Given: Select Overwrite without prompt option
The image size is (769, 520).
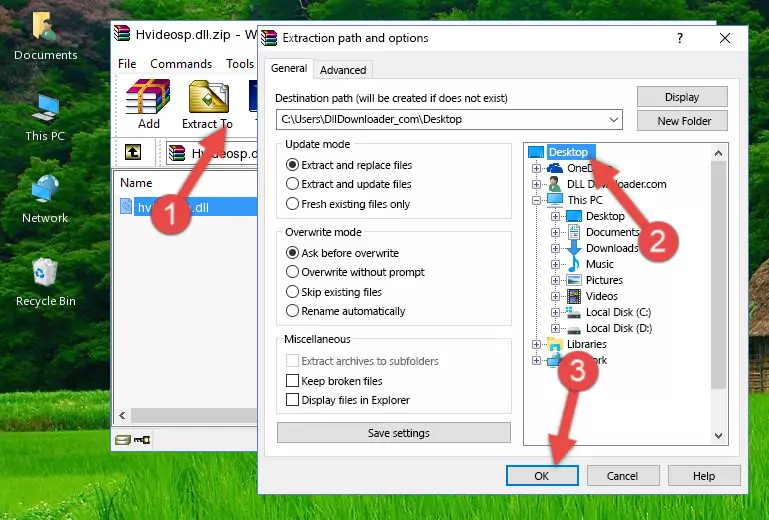Looking at the screenshot, I should pyautogui.click(x=292, y=272).
